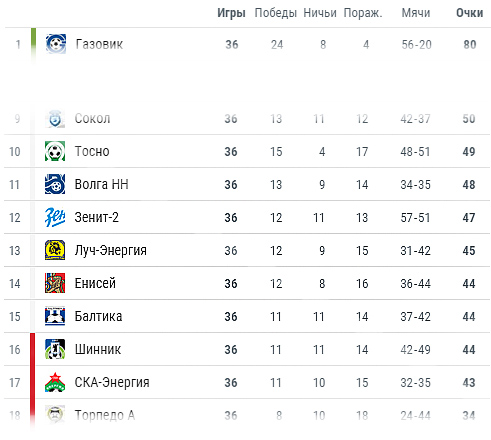
Task: Open the Шинник team page link
Action: click(98, 349)
